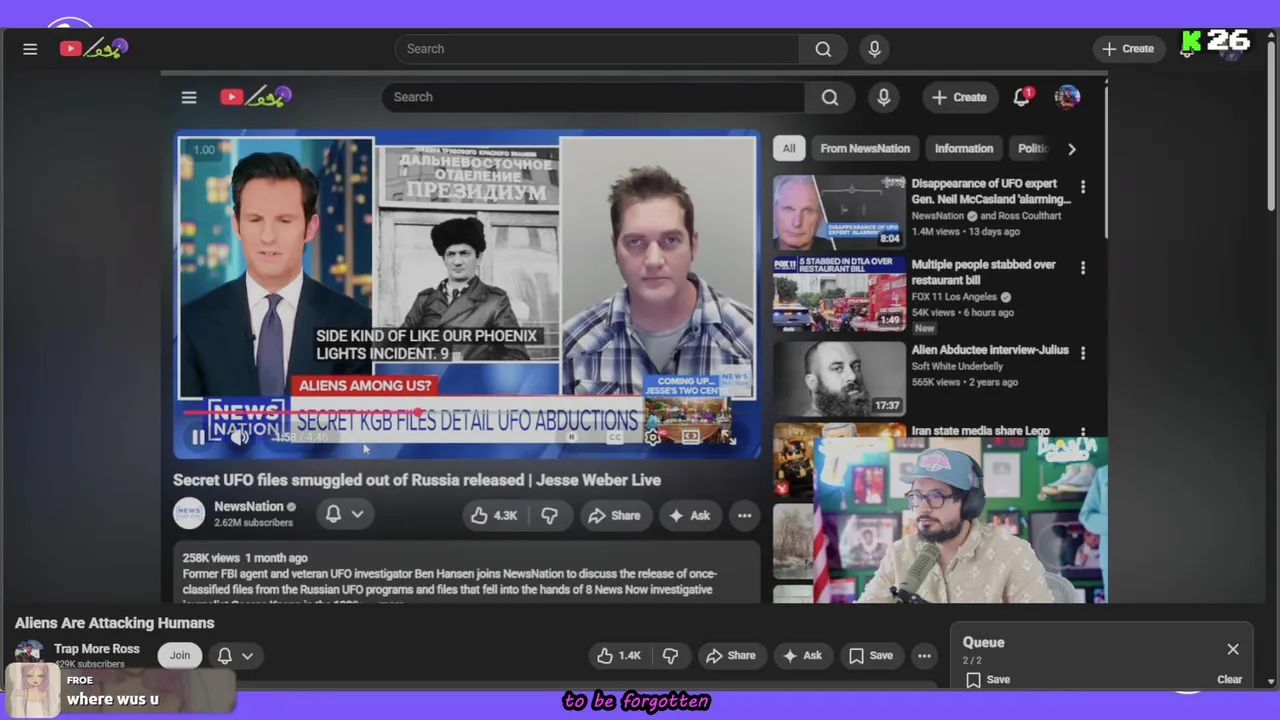
Task: Click the Aliens Are Attacking Humans title
Action: (x=115, y=623)
